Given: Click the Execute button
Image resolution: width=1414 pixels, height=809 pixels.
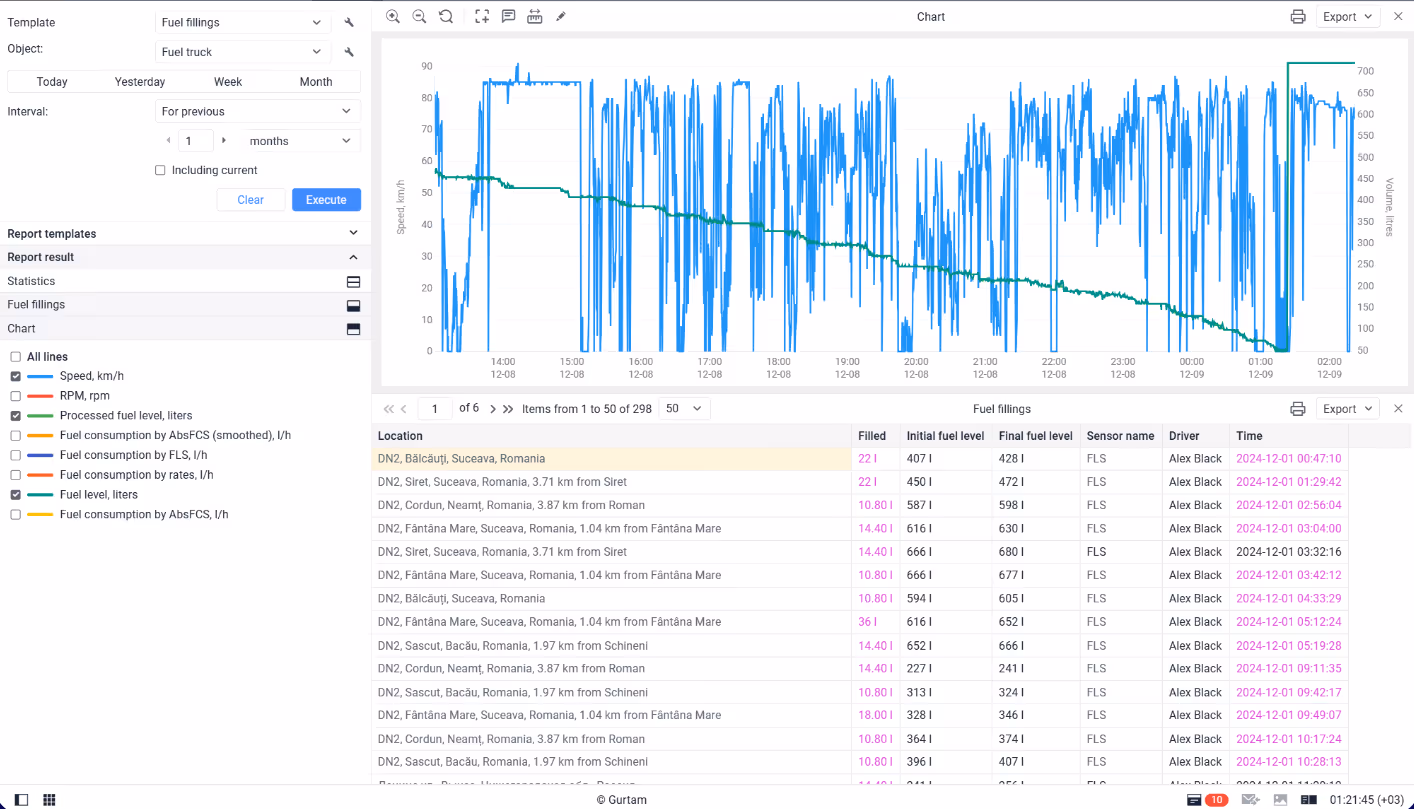Looking at the screenshot, I should tap(326, 200).
